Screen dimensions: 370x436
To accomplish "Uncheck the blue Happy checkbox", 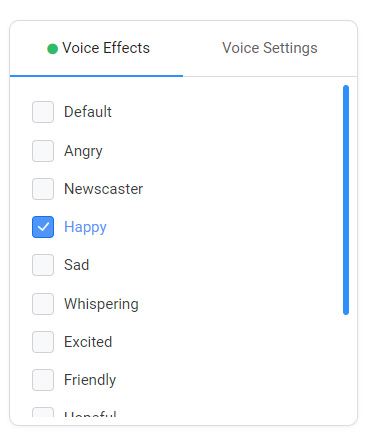I will click(x=43, y=227).
